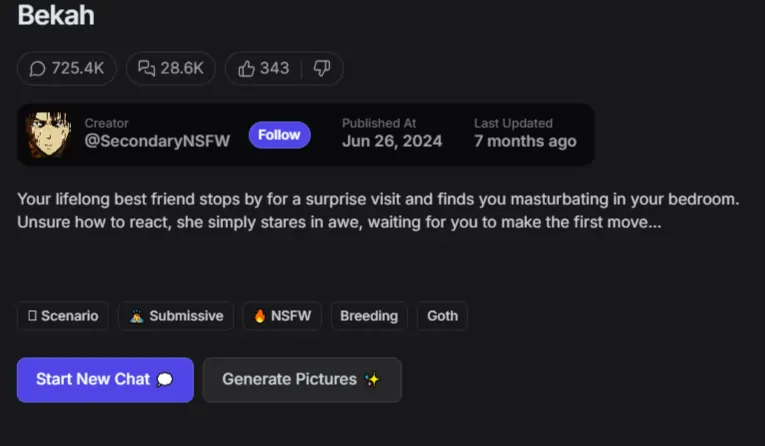
Task: Click the thumbs up like icon
Action: pyautogui.click(x=246, y=68)
